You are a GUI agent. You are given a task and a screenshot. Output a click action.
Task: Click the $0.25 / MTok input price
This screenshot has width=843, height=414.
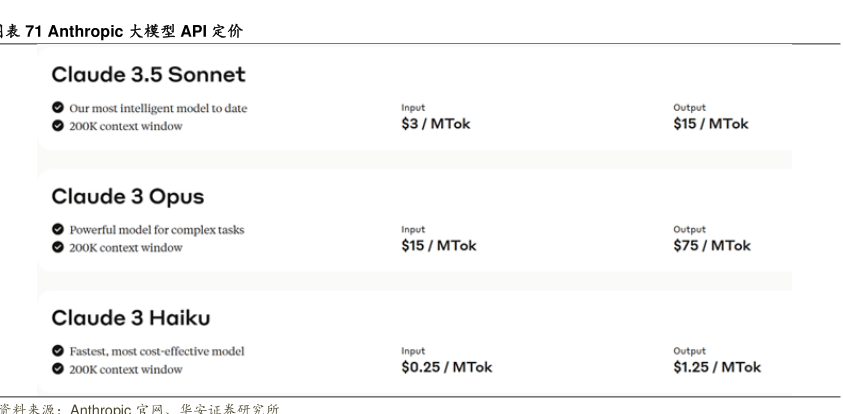pos(447,367)
